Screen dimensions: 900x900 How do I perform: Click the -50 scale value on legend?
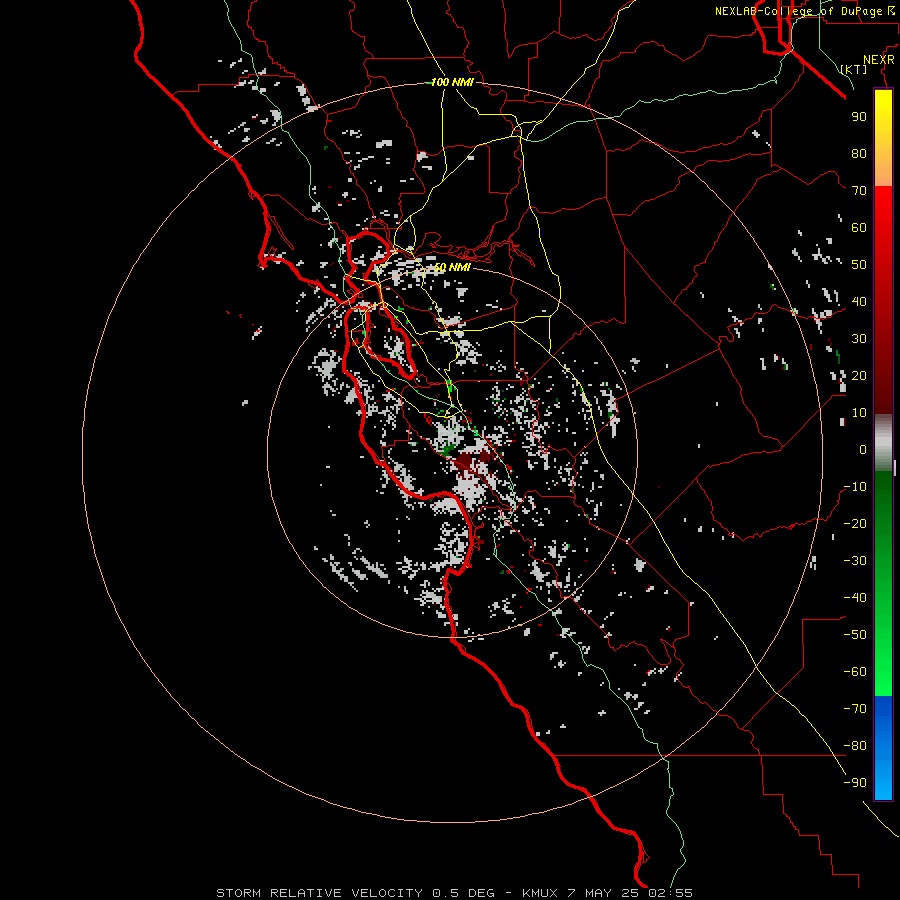coord(855,635)
